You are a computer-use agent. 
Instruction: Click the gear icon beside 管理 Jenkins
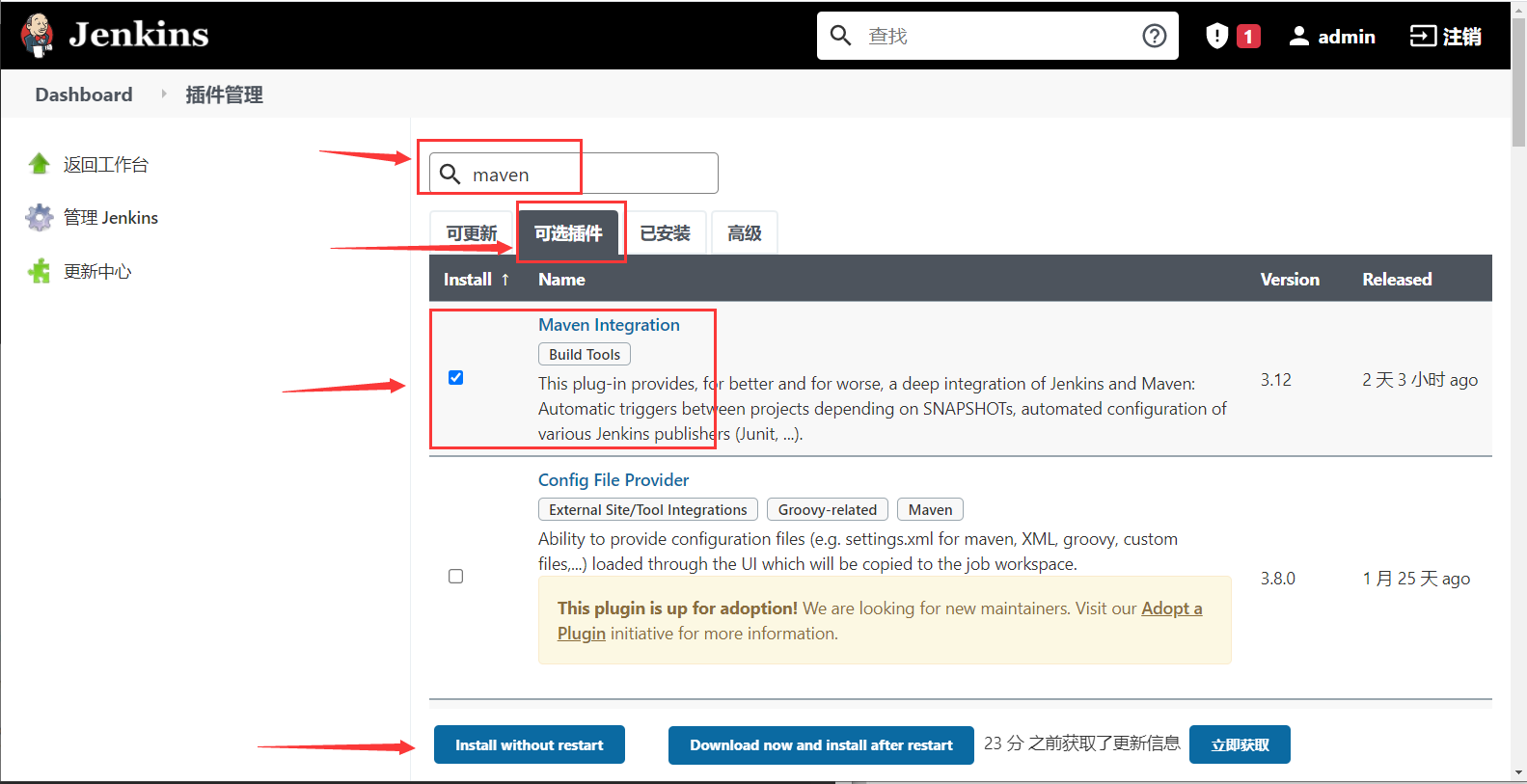point(40,217)
